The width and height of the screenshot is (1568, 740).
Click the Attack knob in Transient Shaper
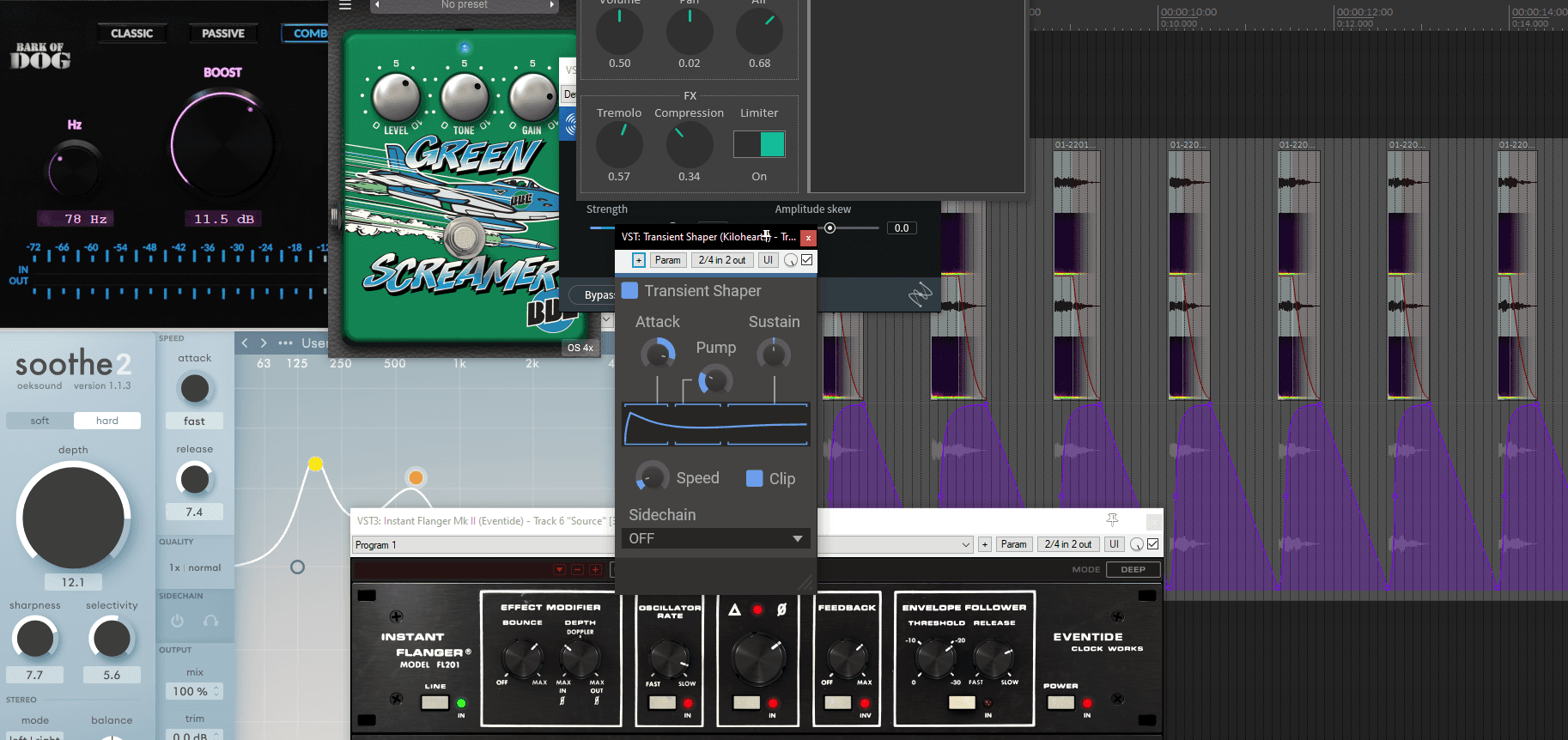(658, 354)
